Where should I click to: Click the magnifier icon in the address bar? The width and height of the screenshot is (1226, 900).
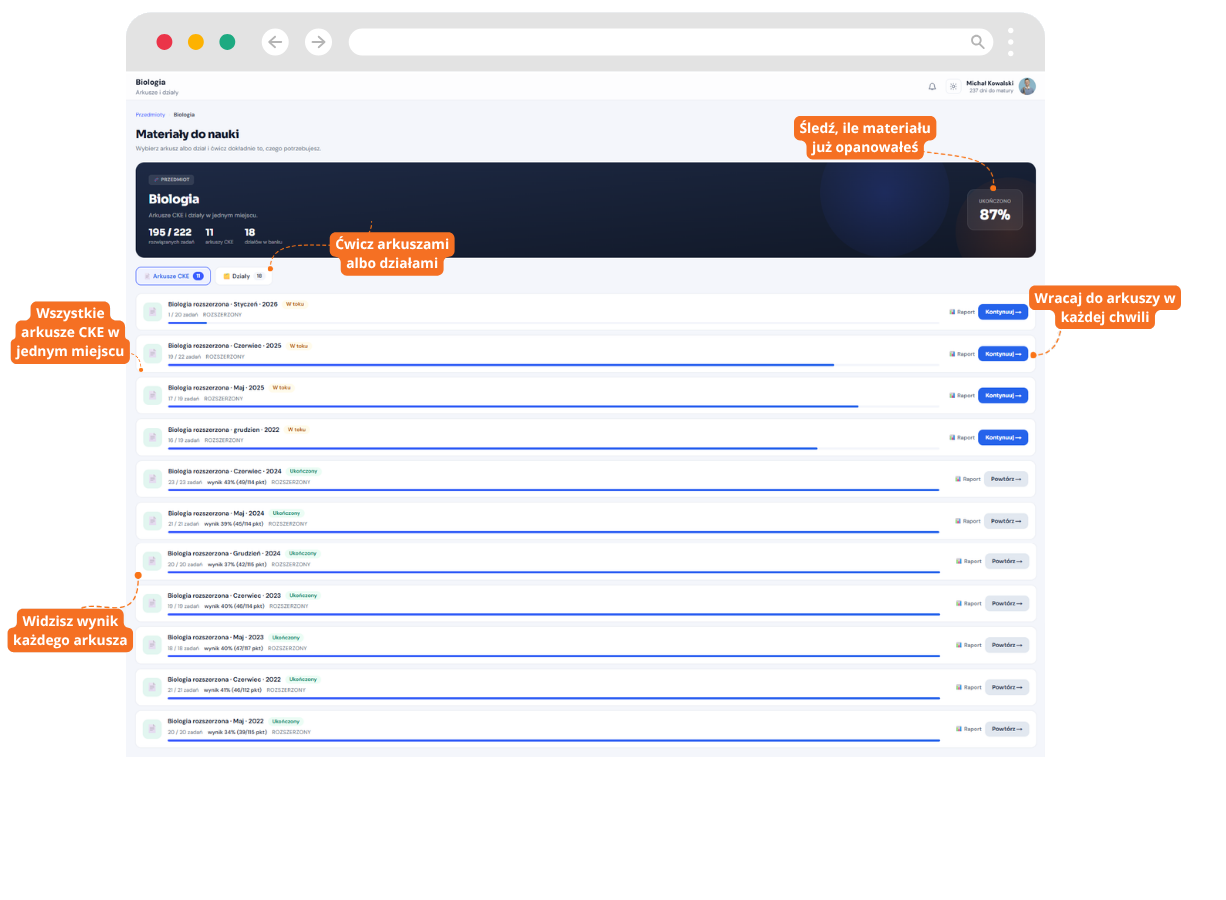click(978, 42)
